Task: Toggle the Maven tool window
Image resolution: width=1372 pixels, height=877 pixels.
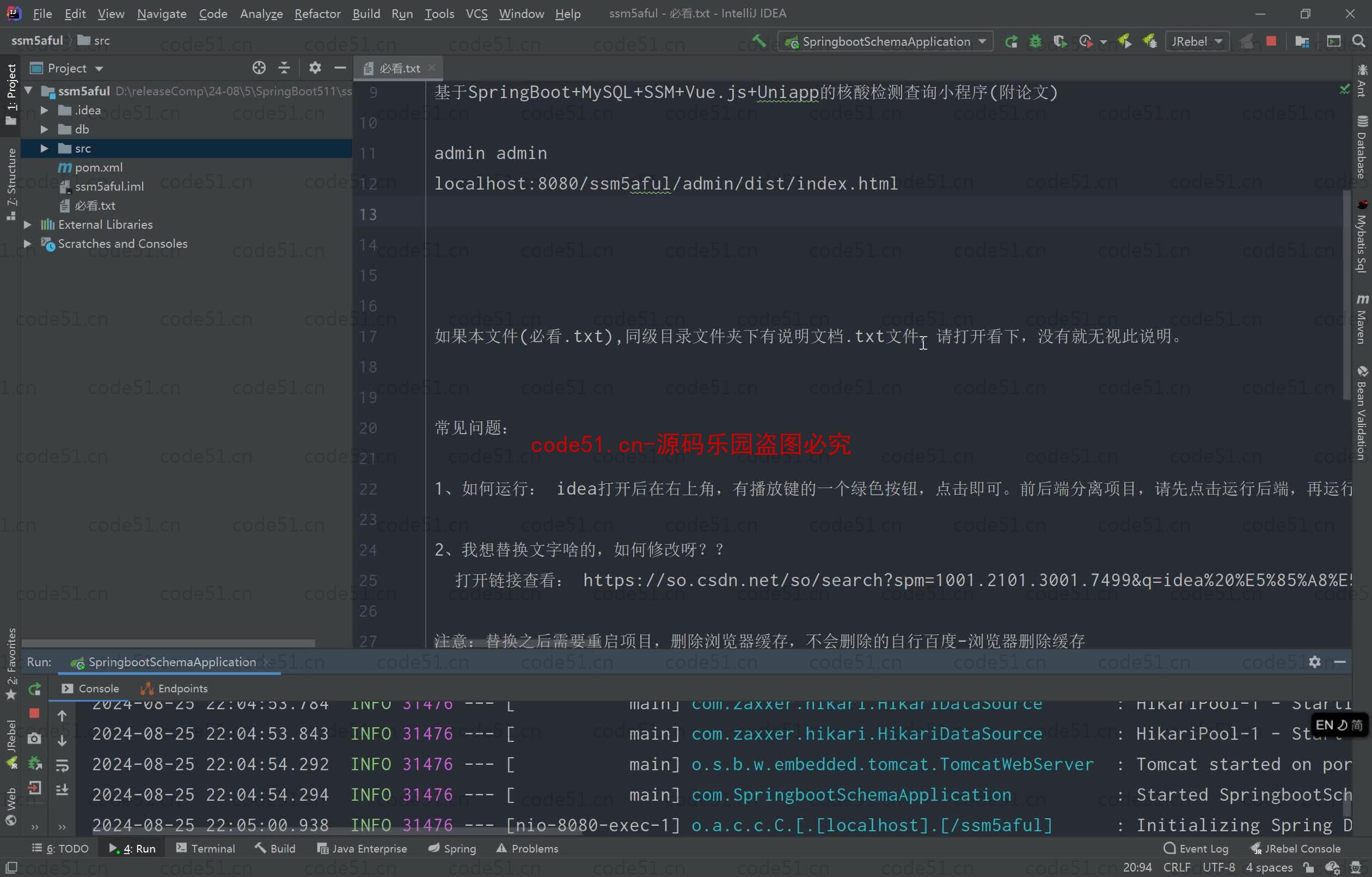Action: point(1362,318)
